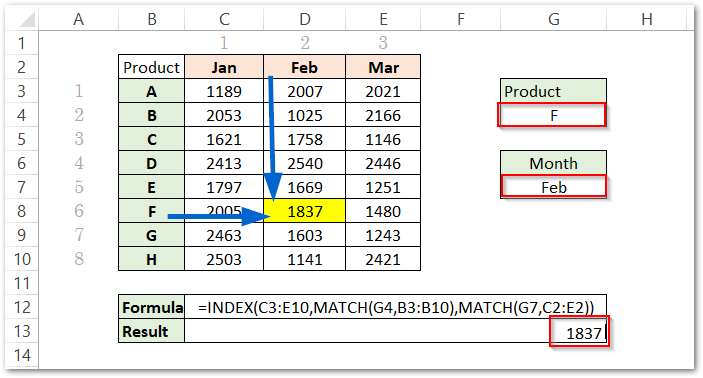Viewport: 703px width, 378px height.
Task: Select the corner select-all triangle
Action: click(x=26, y=20)
